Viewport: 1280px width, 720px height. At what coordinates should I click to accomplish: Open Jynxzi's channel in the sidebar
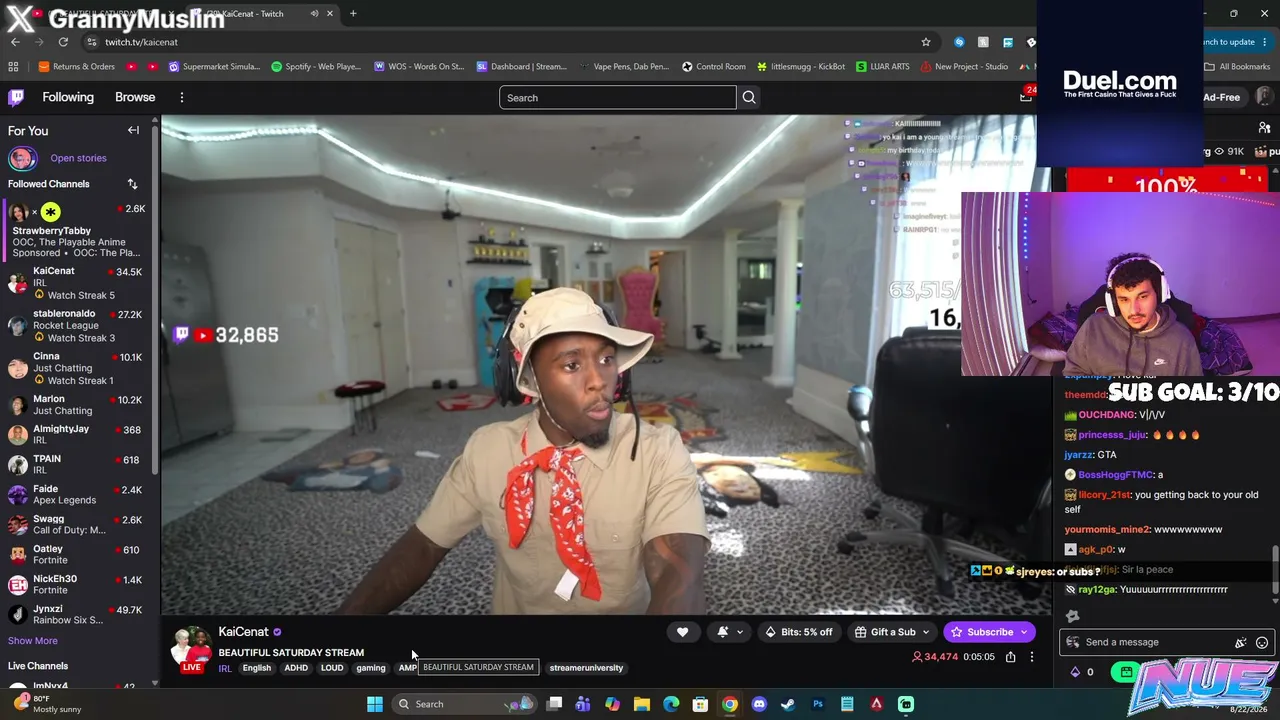coord(76,614)
